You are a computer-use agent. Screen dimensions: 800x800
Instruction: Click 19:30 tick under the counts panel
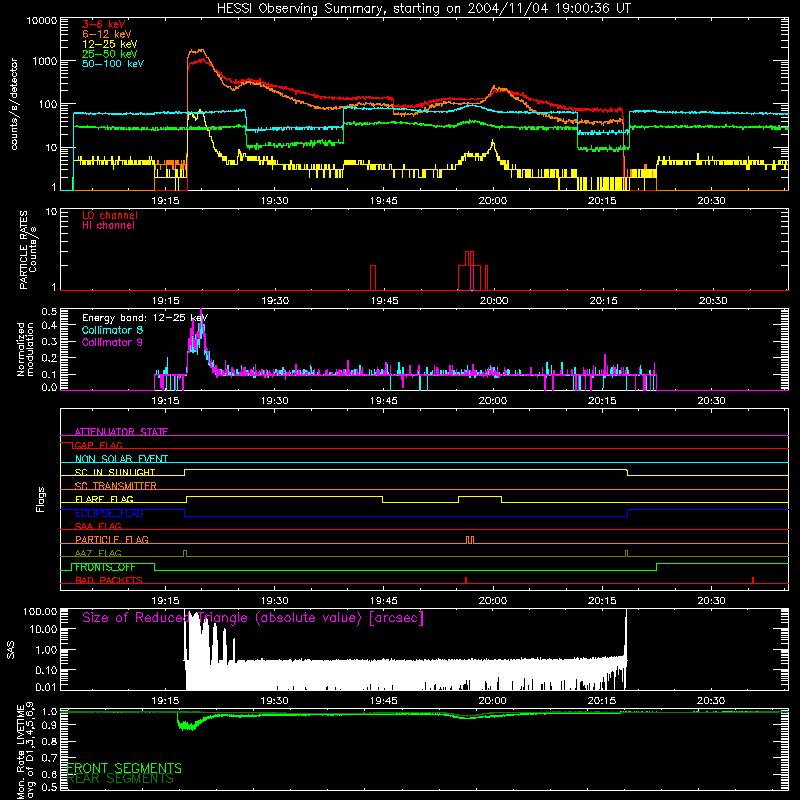274,201
